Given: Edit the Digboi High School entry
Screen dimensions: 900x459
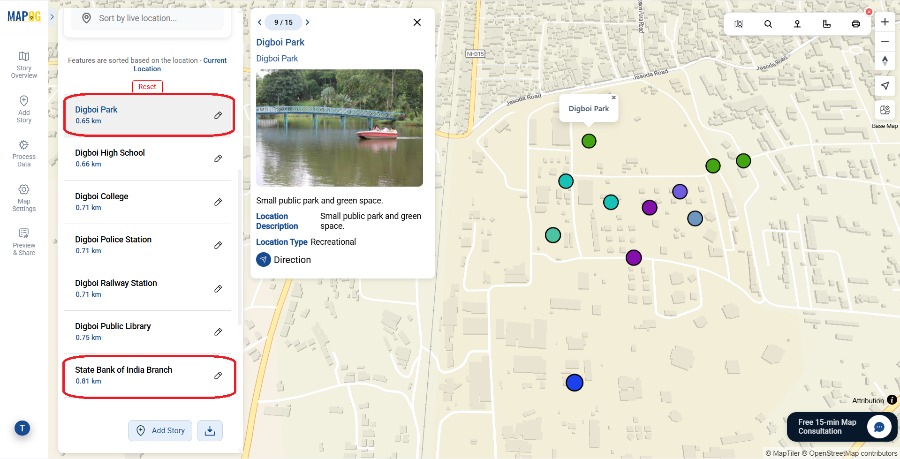Looking at the screenshot, I should pyautogui.click(x=218, y=158).
